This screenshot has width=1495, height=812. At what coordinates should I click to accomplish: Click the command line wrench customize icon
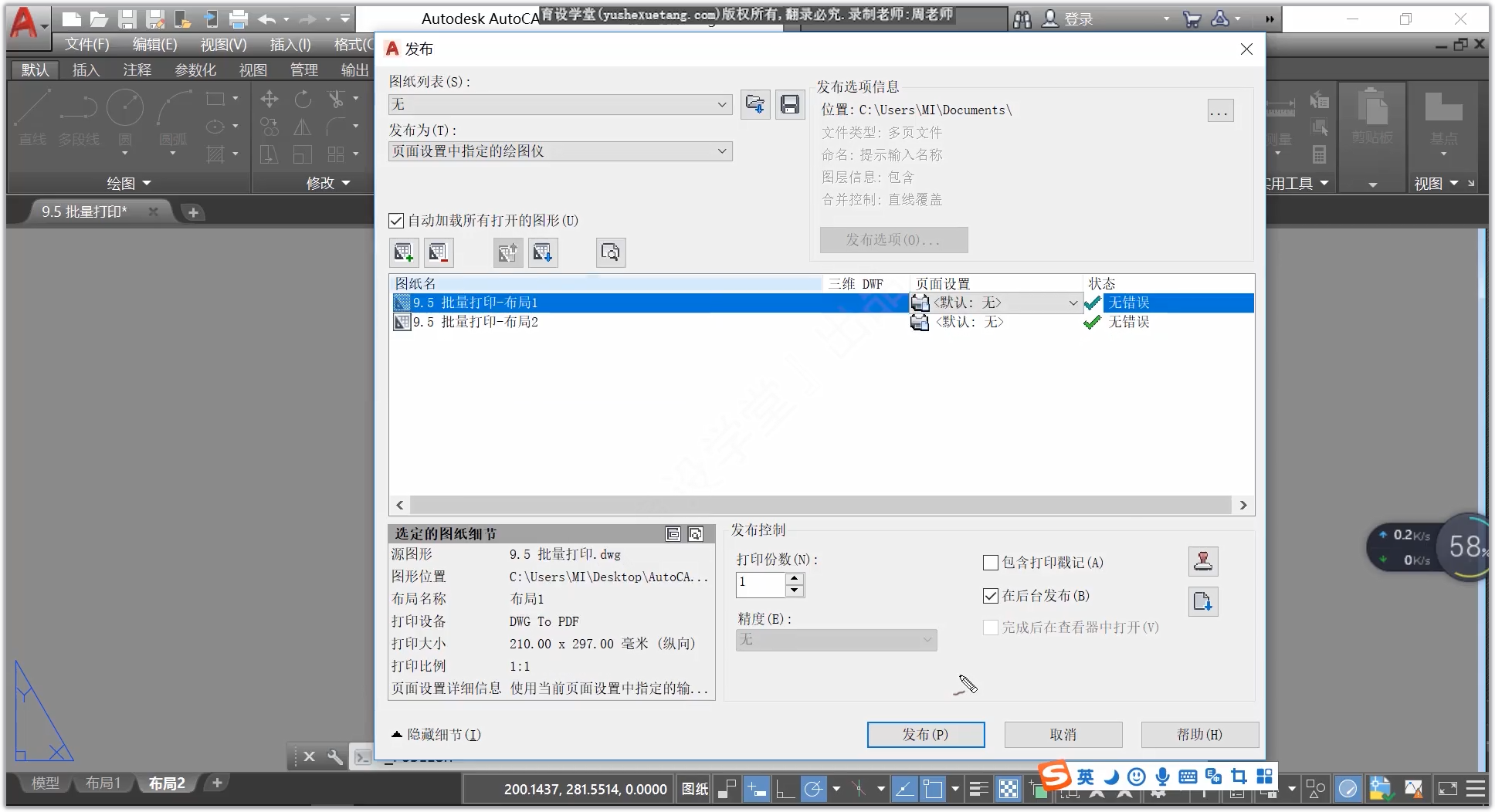pos(335,757)
